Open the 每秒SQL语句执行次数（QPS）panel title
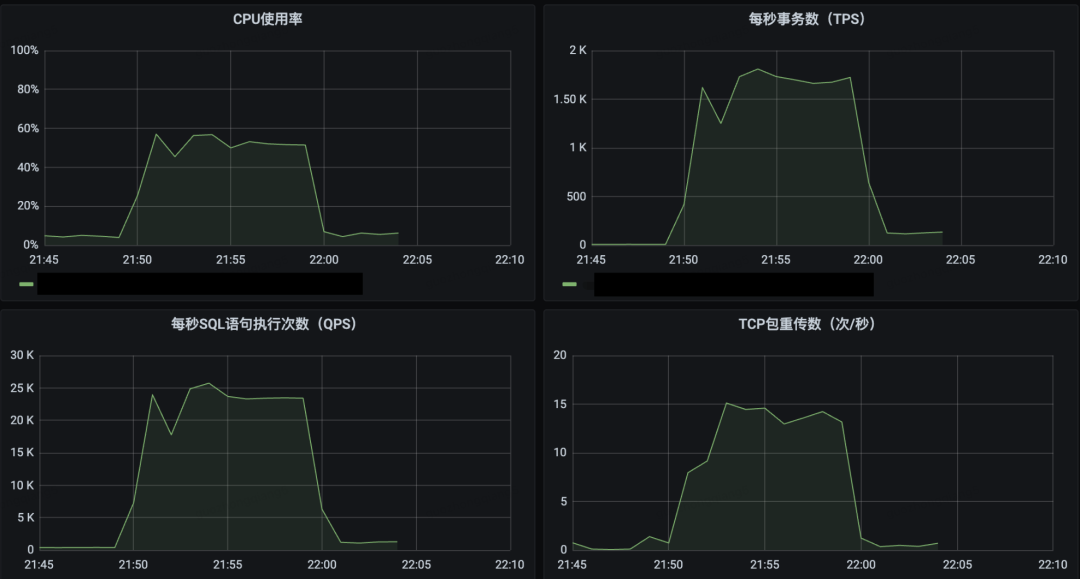This screenshot has height=579, width=1080. [x=264, y=324]
